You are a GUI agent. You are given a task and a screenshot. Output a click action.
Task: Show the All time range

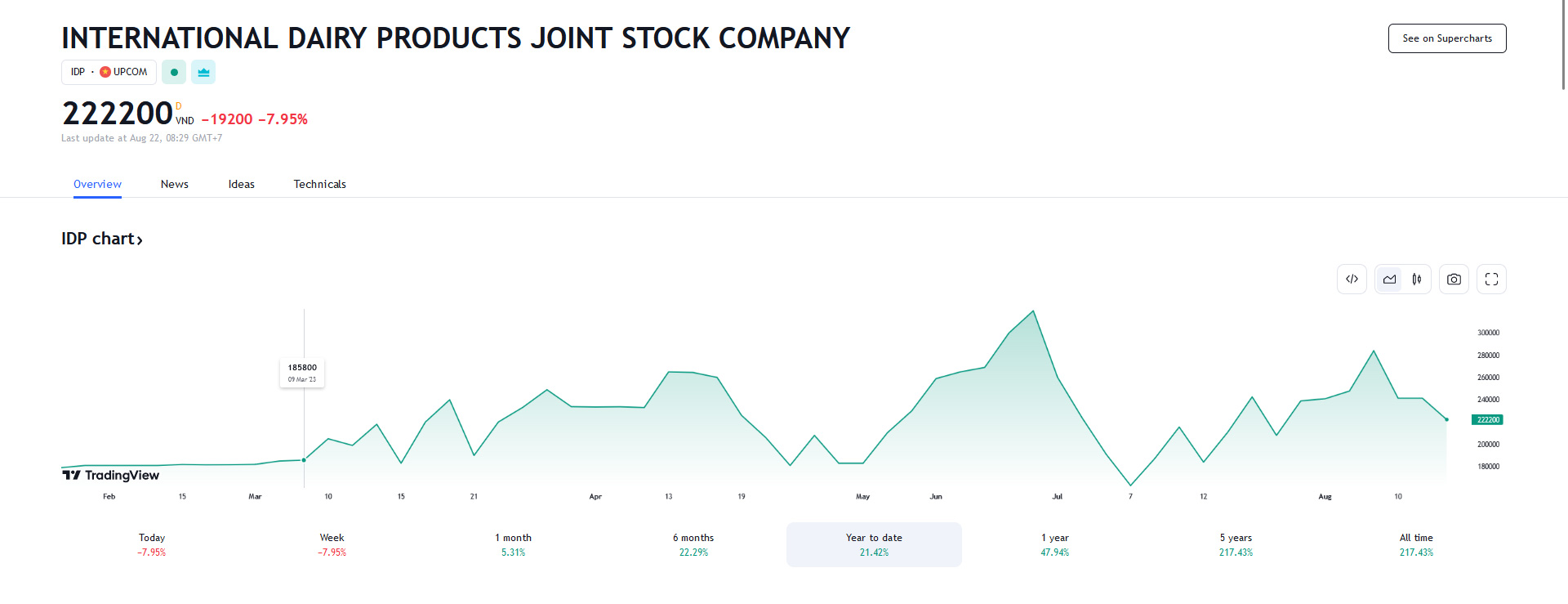pos(1416,544)
